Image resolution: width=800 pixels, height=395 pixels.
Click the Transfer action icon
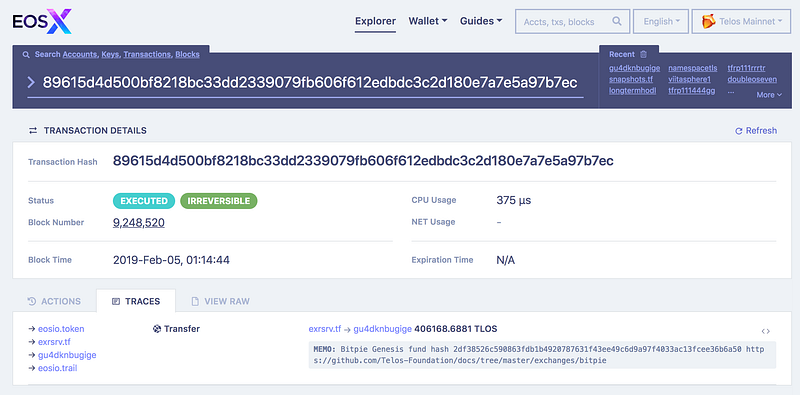157,329
